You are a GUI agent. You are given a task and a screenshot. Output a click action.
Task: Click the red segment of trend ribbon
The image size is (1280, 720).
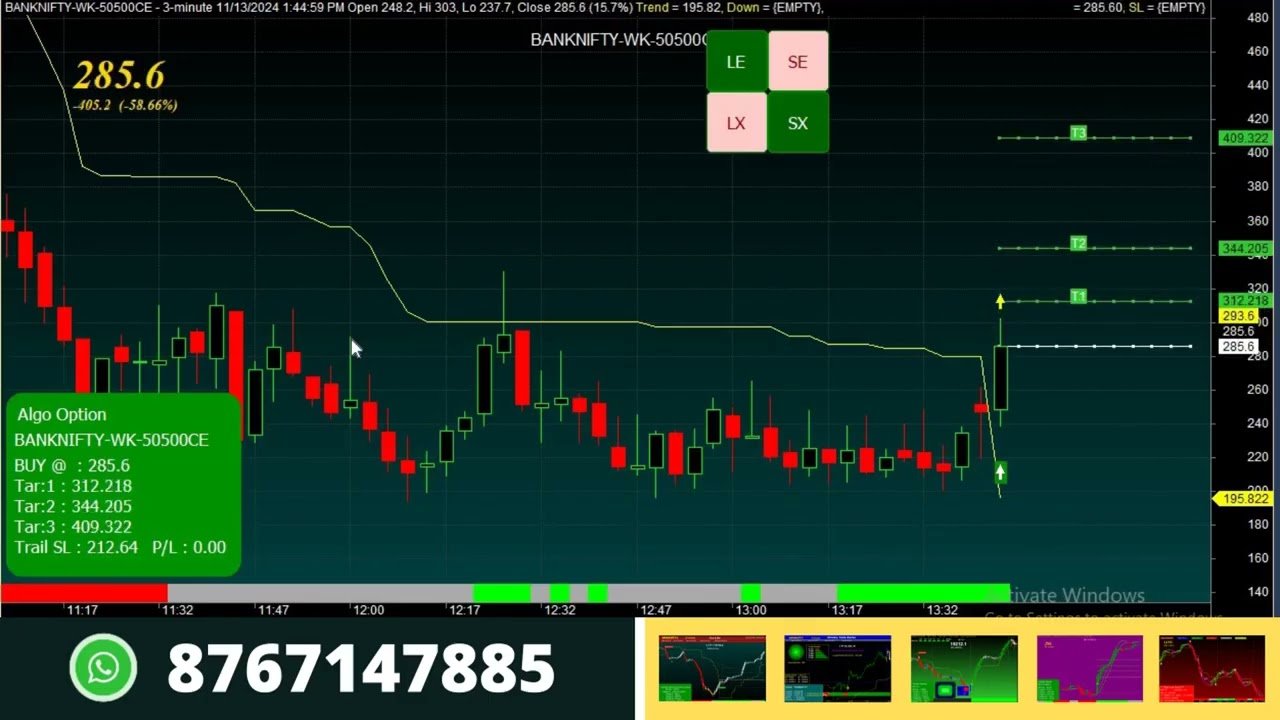pyautogui.click(x=84, y=593)
